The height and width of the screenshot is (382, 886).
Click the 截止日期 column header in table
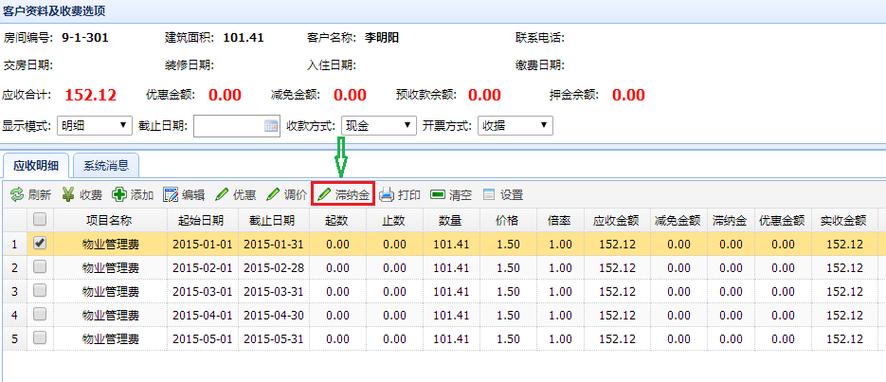click(272, 220)
